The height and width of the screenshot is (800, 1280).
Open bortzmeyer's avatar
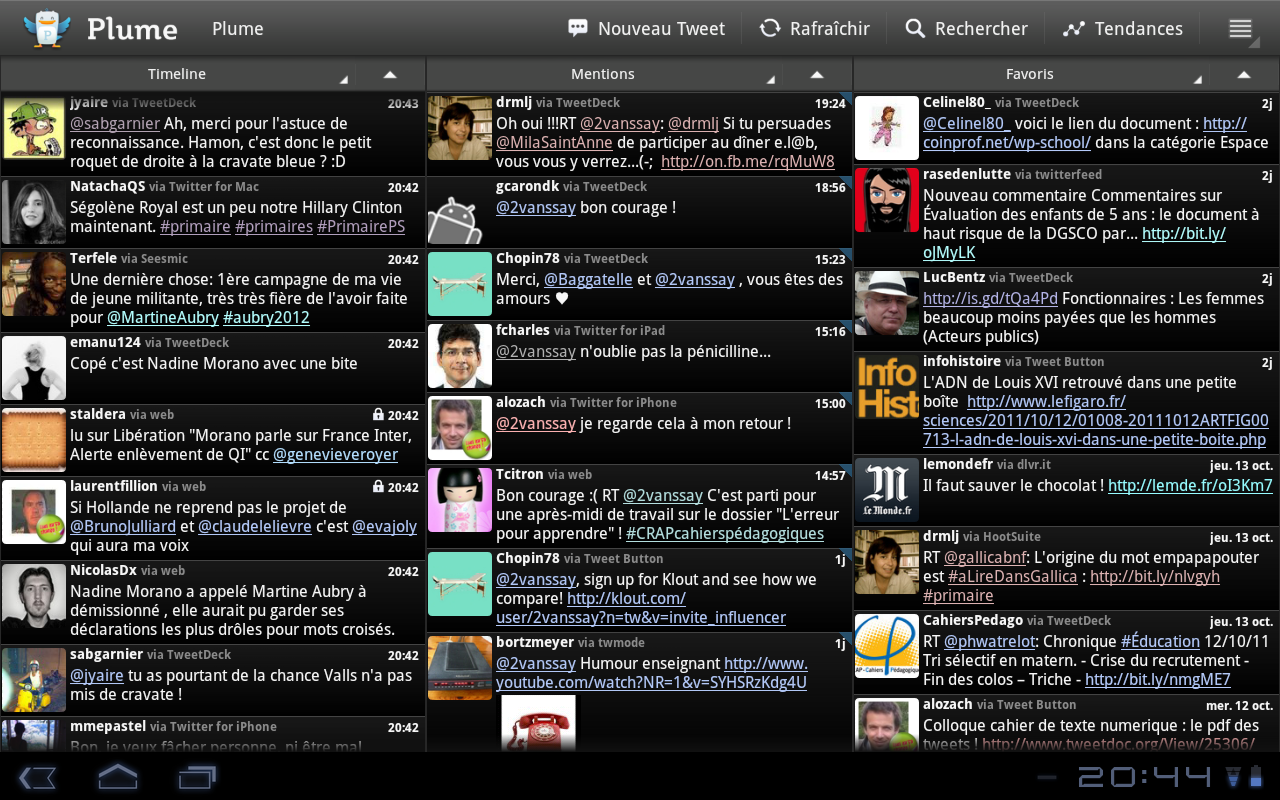460,668
